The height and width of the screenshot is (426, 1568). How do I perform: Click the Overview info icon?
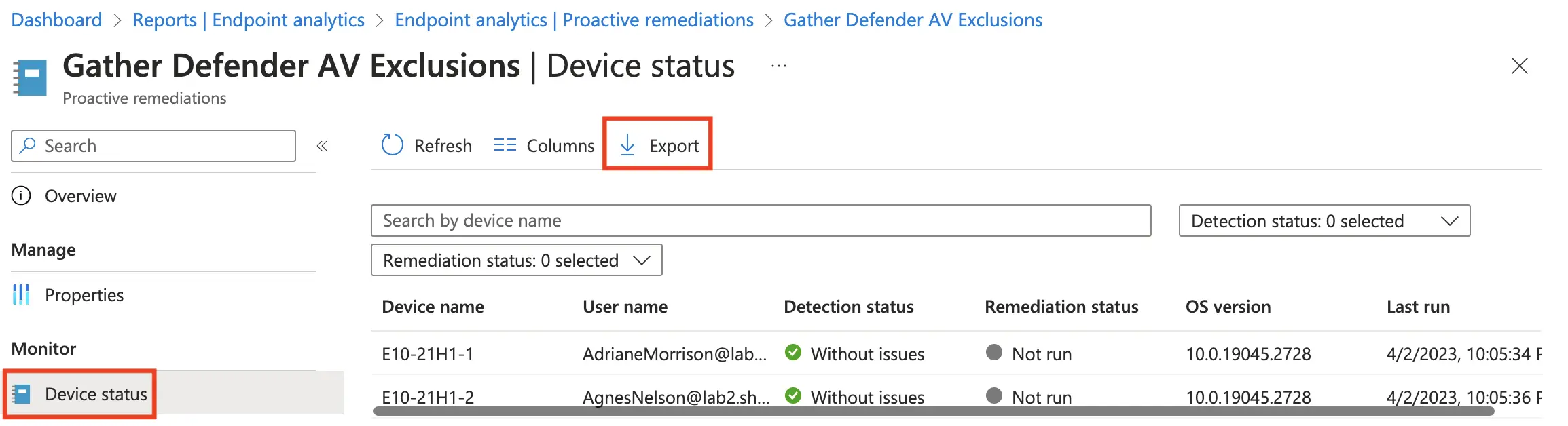[22, 196]
